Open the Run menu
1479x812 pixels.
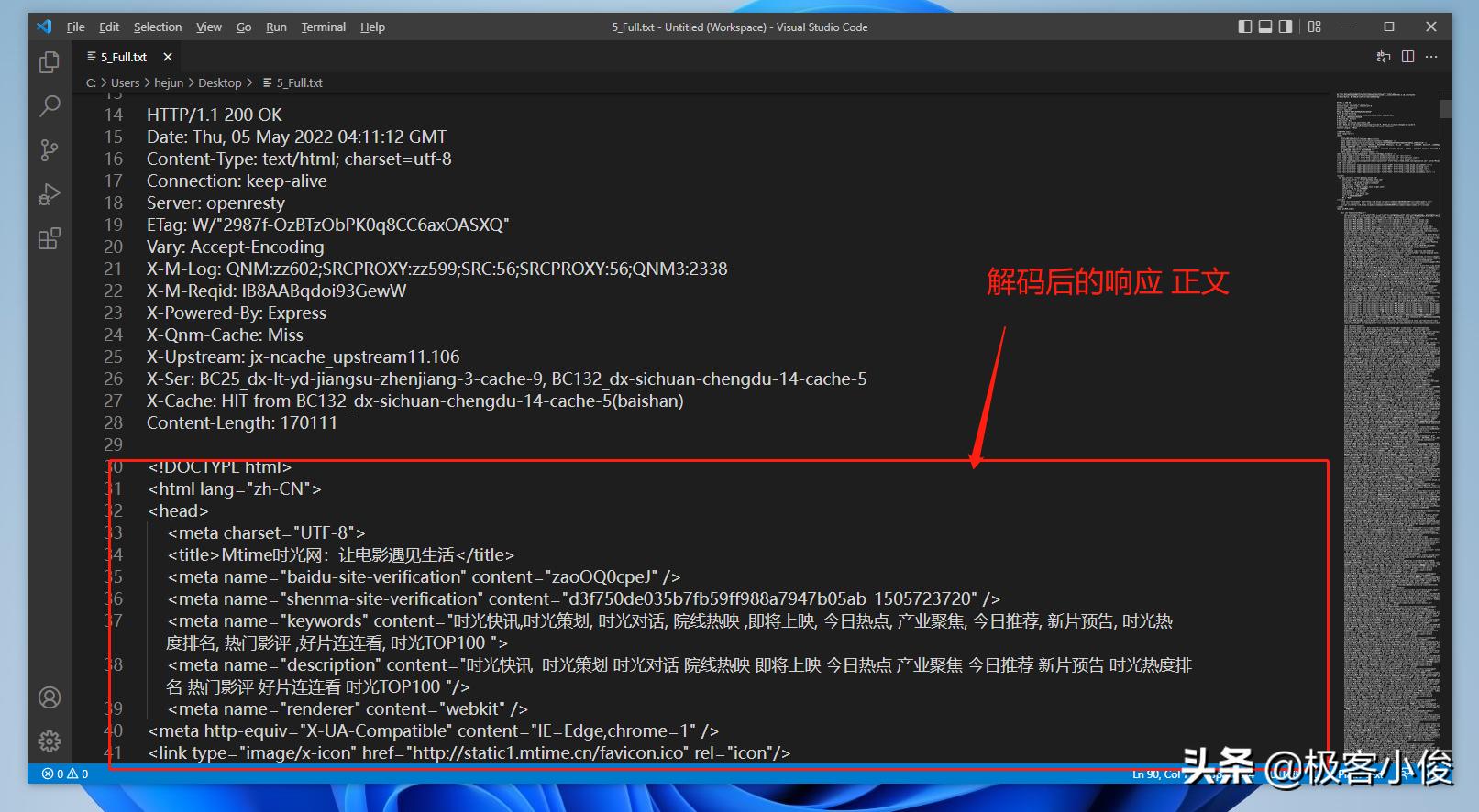pyautogui.click(x=276, y=27)
